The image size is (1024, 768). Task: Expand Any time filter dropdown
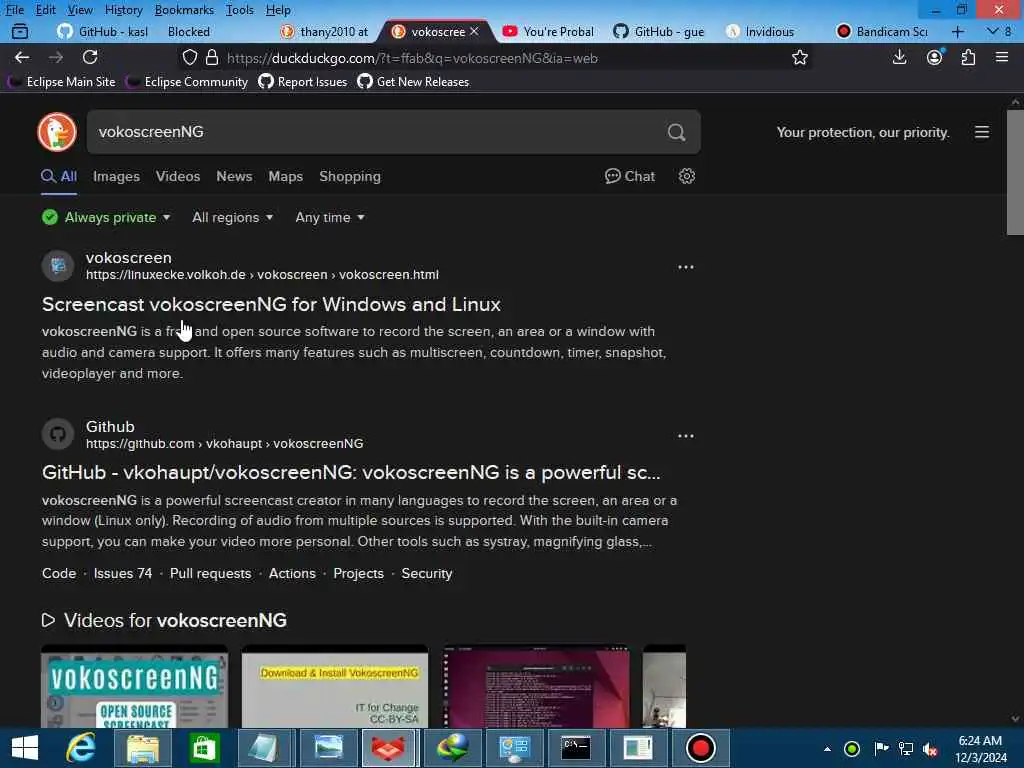tap(330, 217)
